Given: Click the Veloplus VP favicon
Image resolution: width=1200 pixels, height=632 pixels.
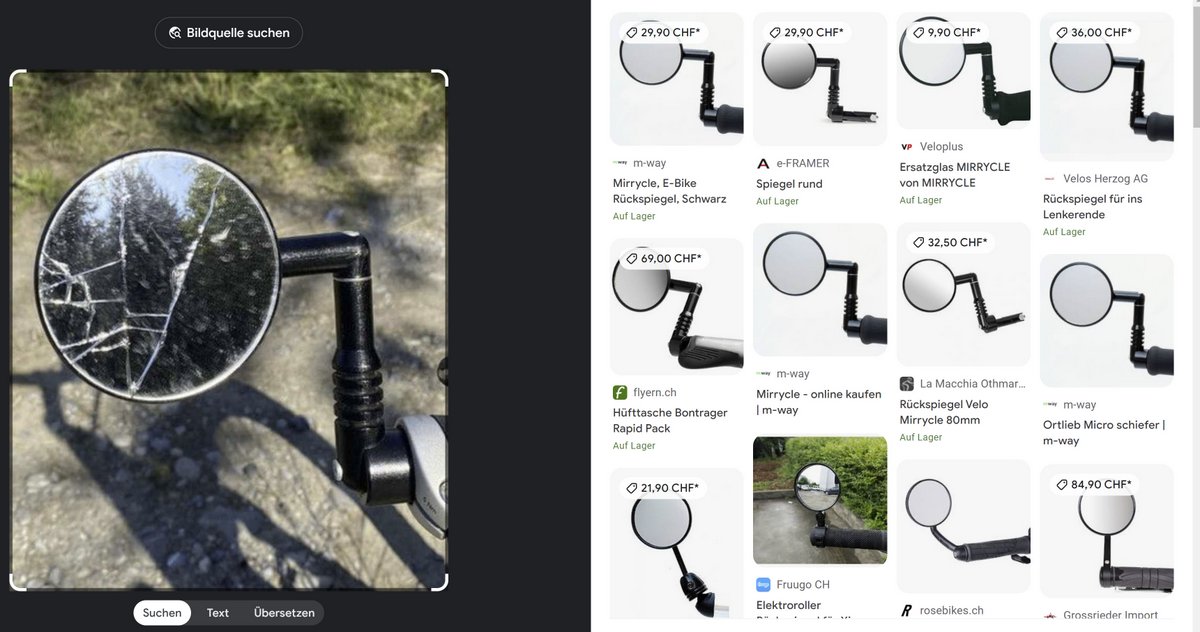Looking at the screenshot, I should coord(907,147).
